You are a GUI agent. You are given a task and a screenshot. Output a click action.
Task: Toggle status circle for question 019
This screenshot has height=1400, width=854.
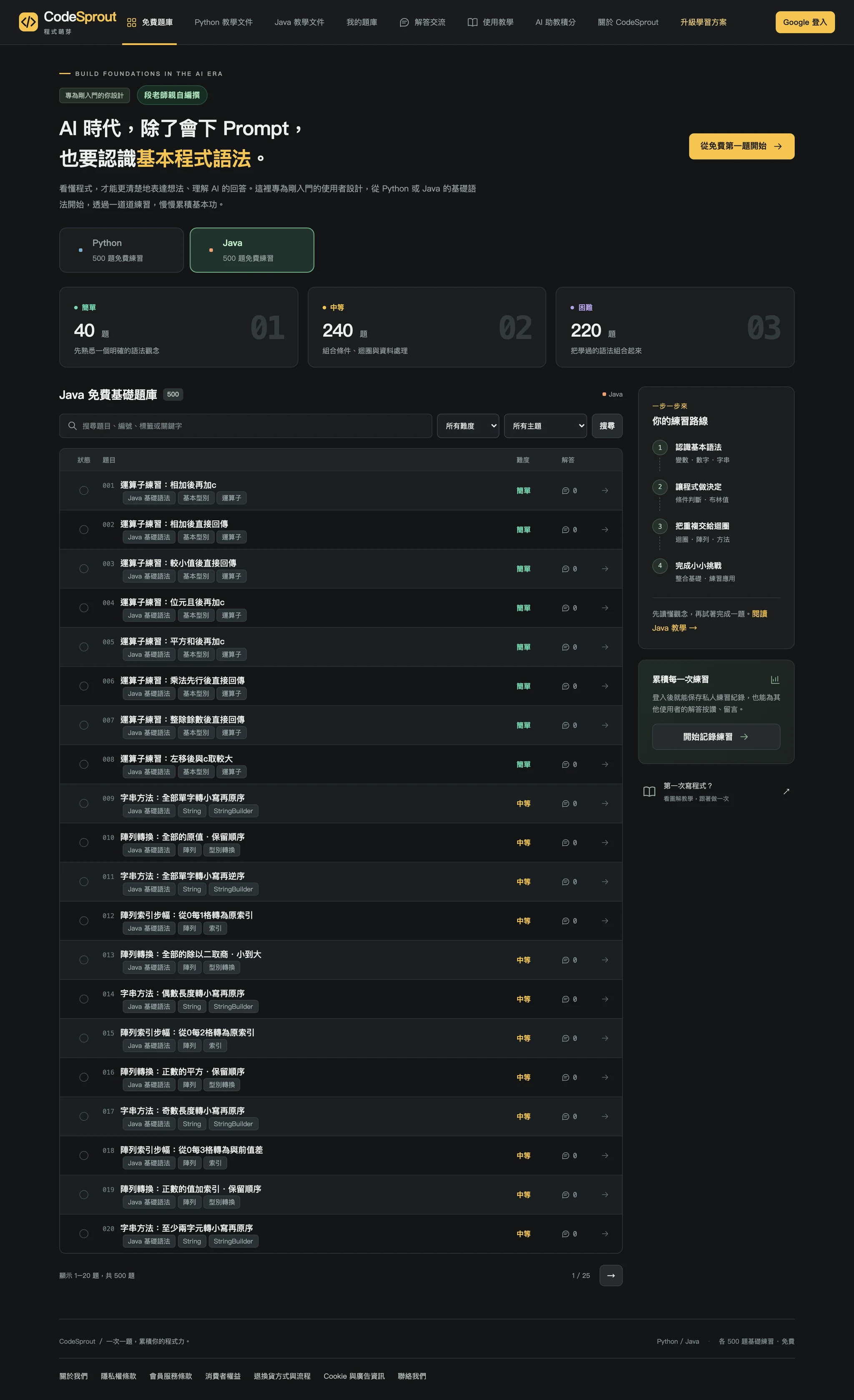(83, 1195)
